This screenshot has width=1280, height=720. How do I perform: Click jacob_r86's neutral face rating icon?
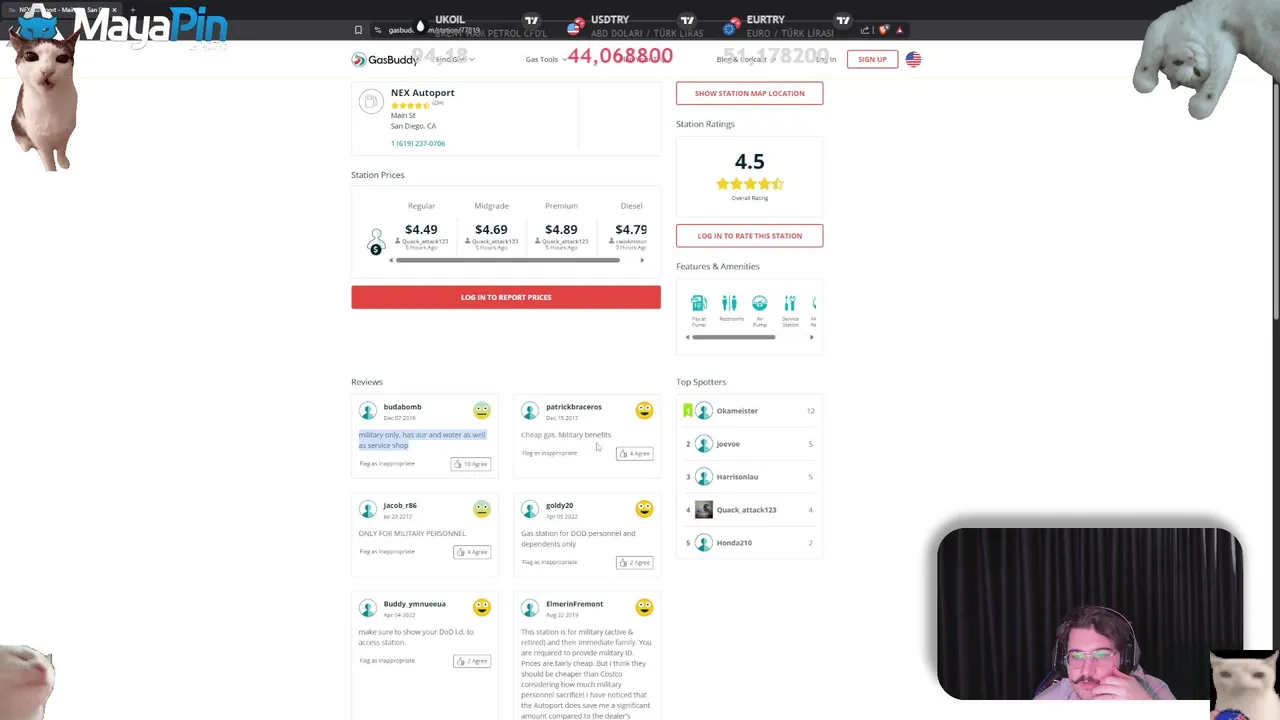482,509
